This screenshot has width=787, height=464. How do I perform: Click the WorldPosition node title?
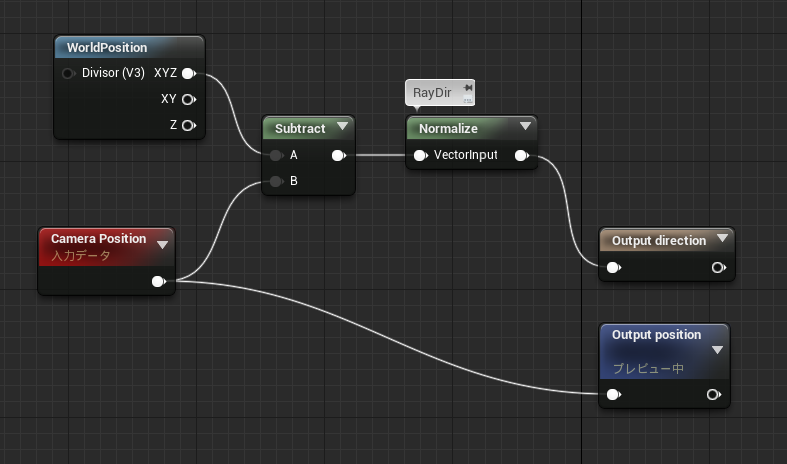pos(107,48)
